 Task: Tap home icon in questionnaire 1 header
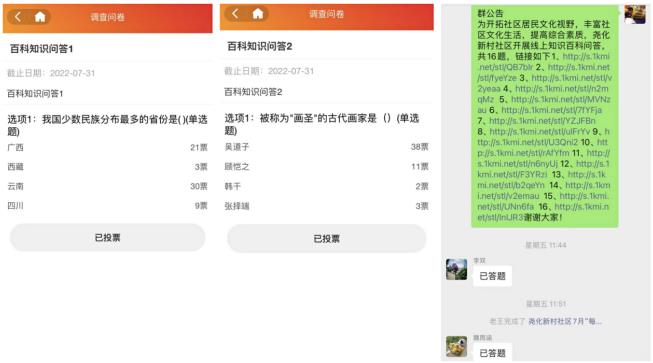(x=40, y=17)
